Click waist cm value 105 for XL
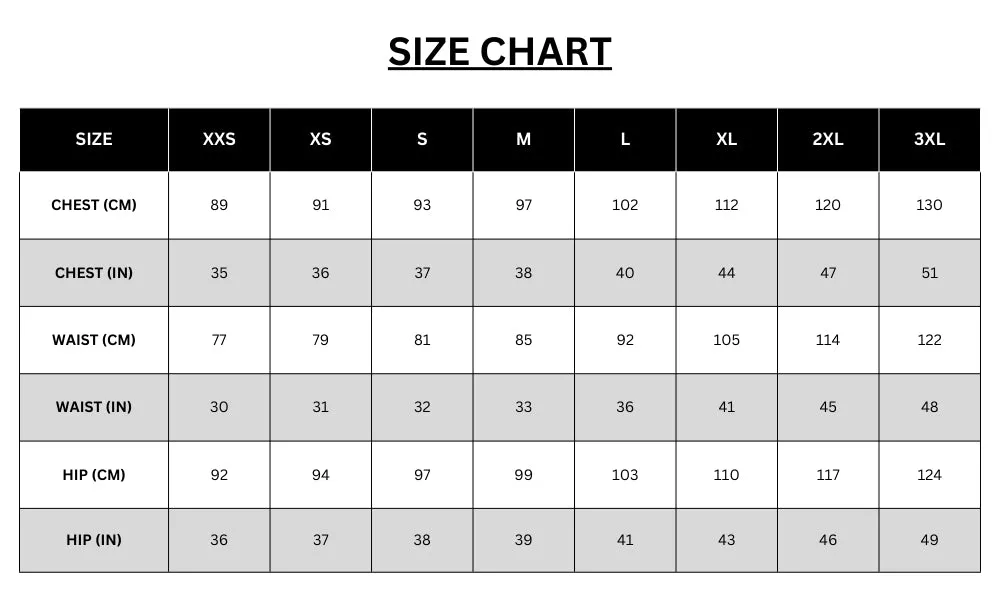Viewport: 1000px width, 600px height. pos(726,340)
